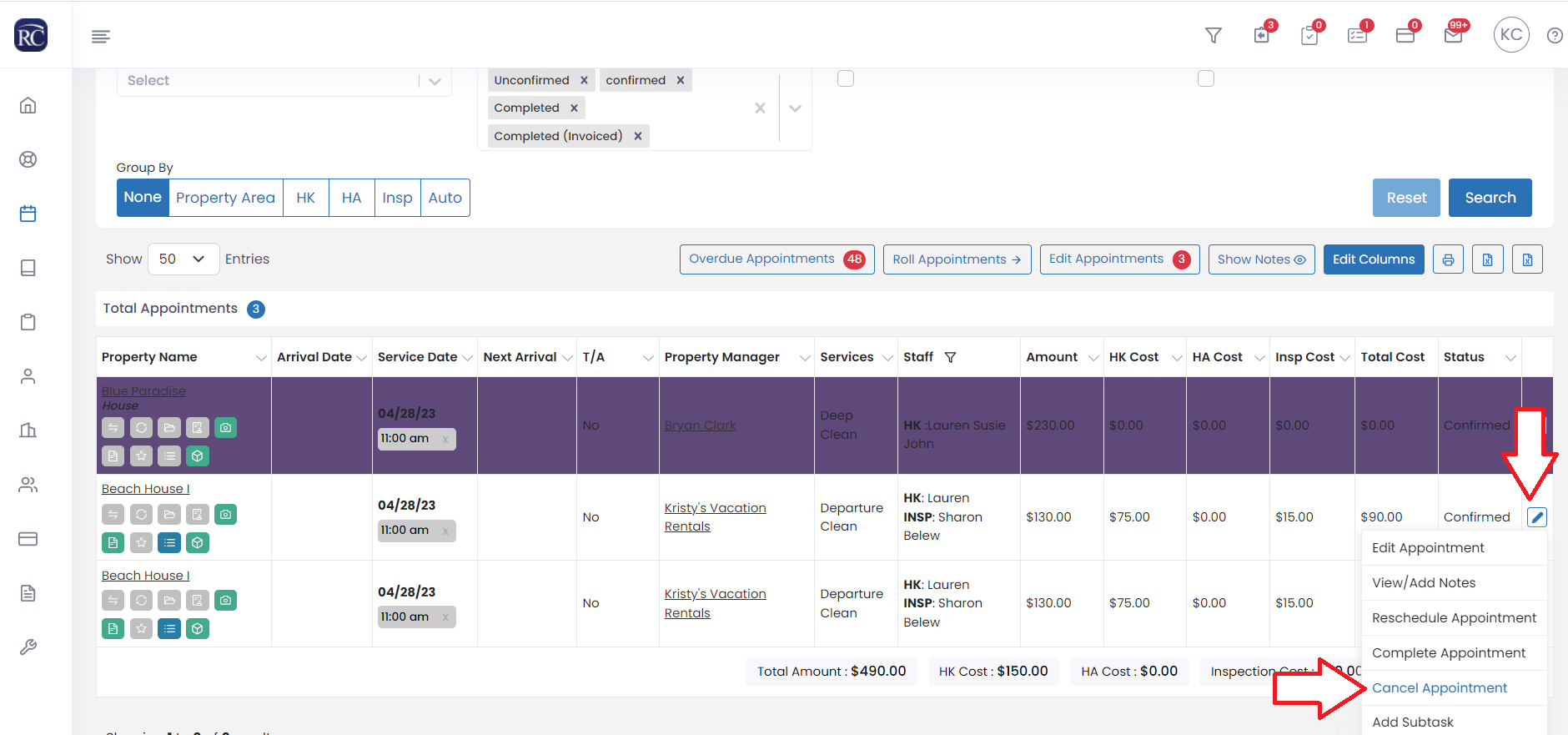
Task: Click the hamburger menu icon
Action: [x=101, y=36]
